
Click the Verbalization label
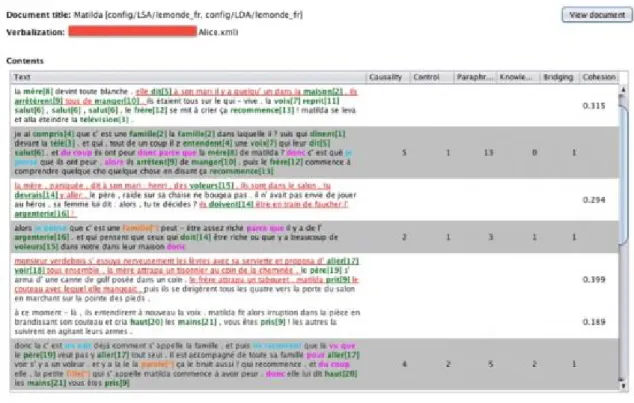click(x=35, y=32)
